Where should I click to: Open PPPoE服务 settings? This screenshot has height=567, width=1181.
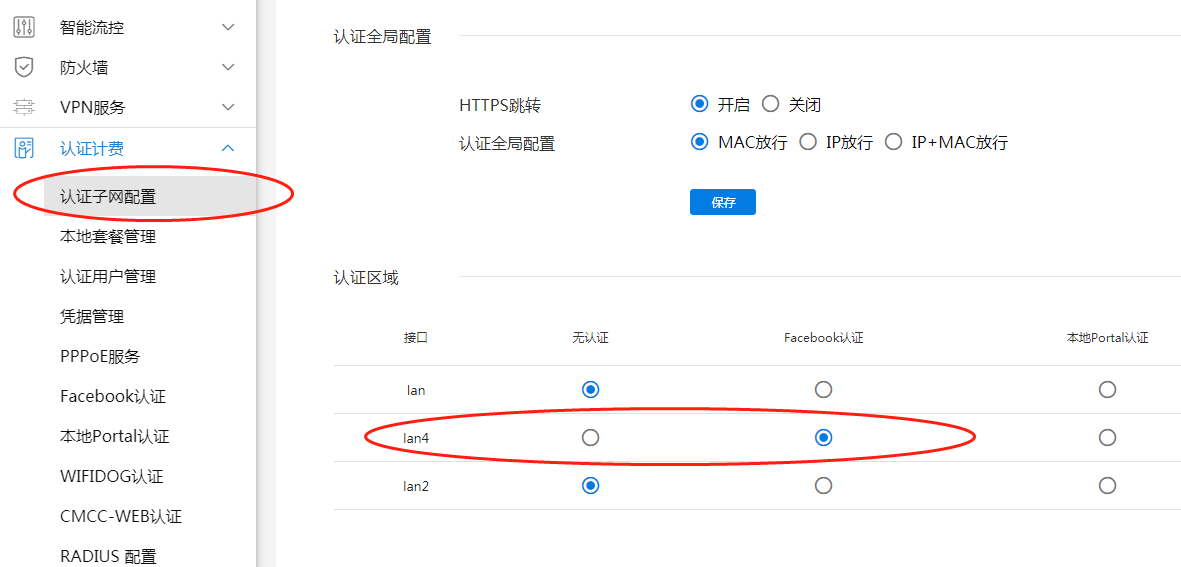(x=100, y=356)
